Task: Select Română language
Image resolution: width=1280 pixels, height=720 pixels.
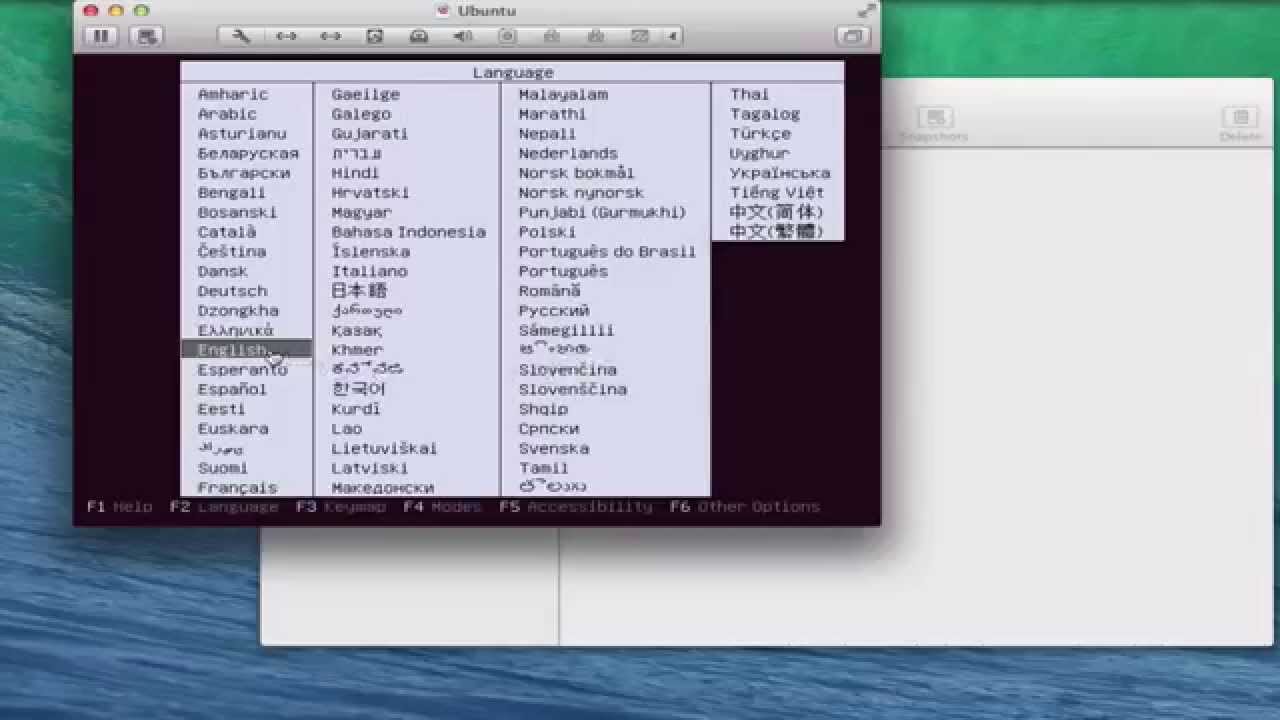Action: (550, 291)
